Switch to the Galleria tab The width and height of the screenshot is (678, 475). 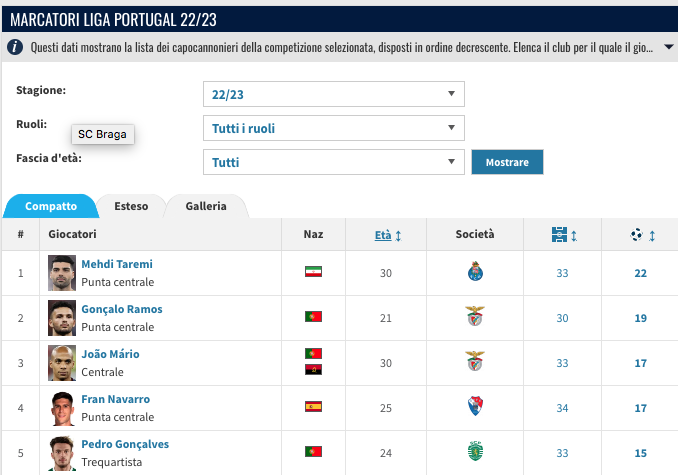click(x=206, y=206)
